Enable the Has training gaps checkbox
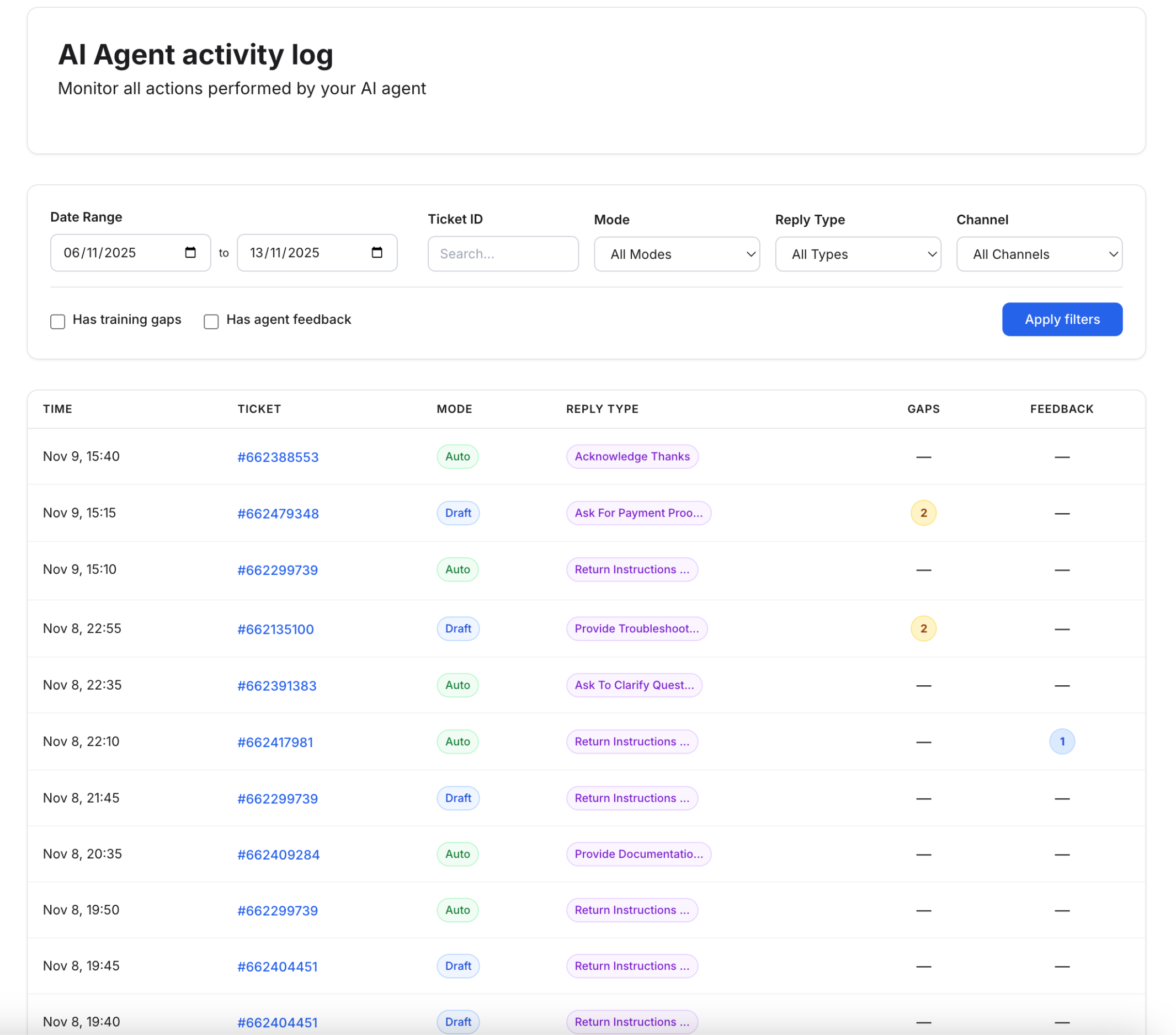The width and height of the screenshot is (1176, 1035). click(57, 321)
